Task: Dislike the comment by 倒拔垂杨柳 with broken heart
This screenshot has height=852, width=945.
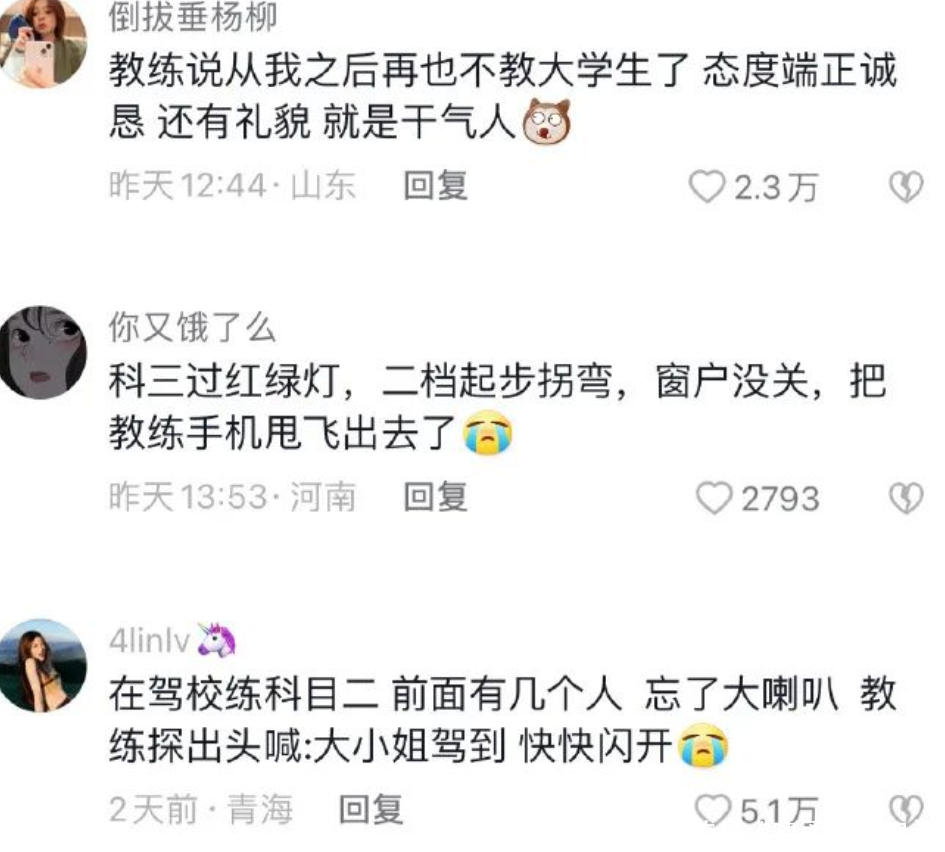Action: (906, 187)
